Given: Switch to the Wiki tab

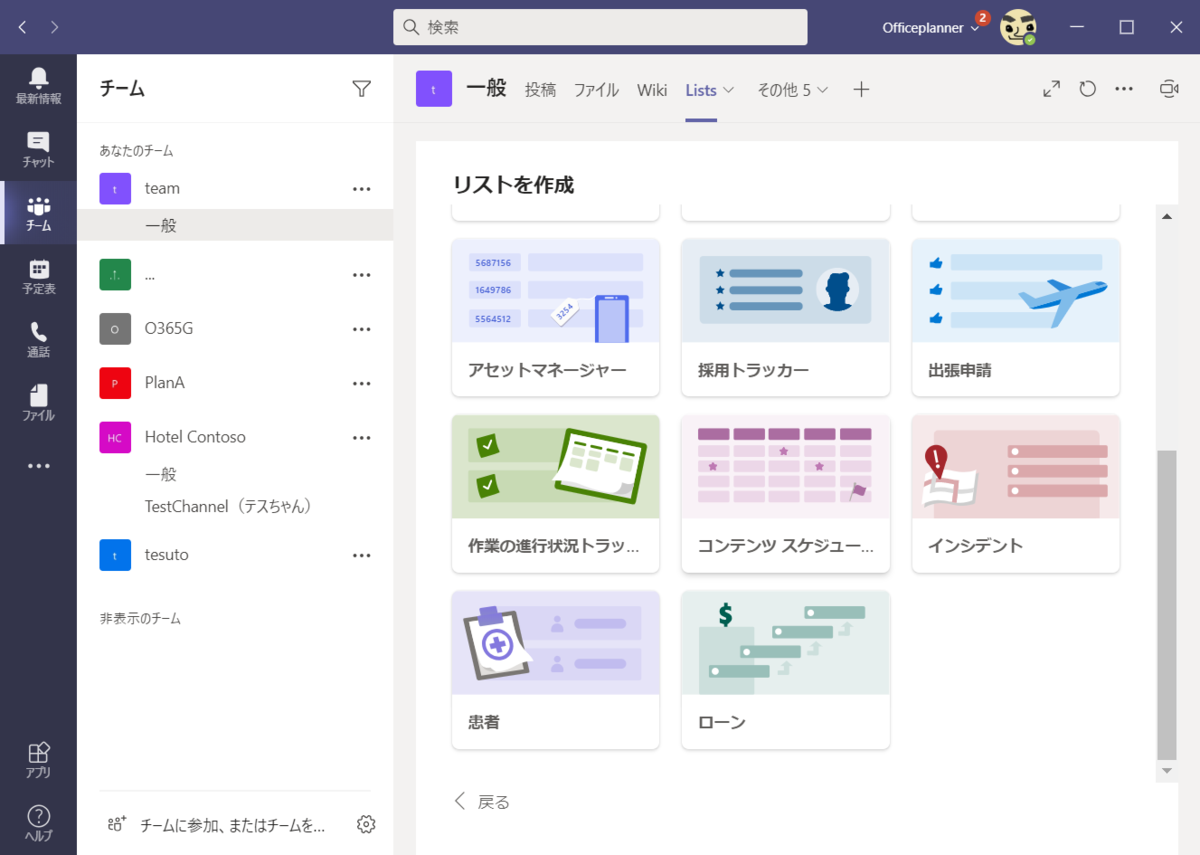Looking at the screenshot, I should pos(652,90).
